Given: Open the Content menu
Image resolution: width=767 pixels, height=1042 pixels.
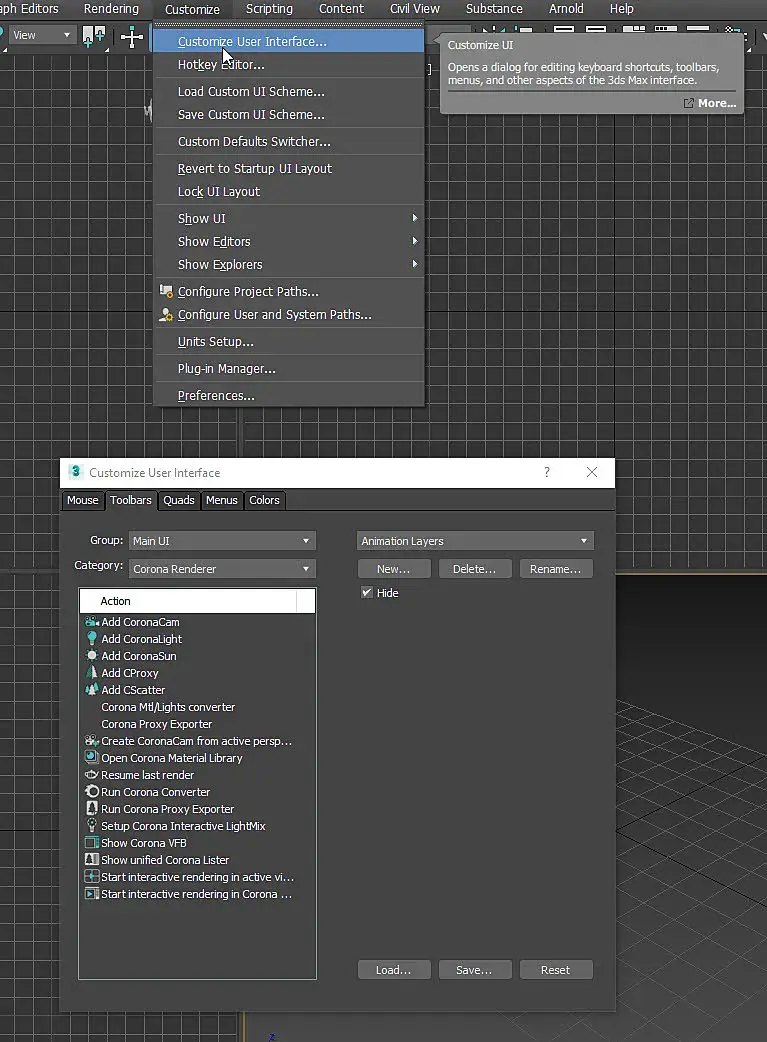Looking at the screenshot, I should coord(341,9).
